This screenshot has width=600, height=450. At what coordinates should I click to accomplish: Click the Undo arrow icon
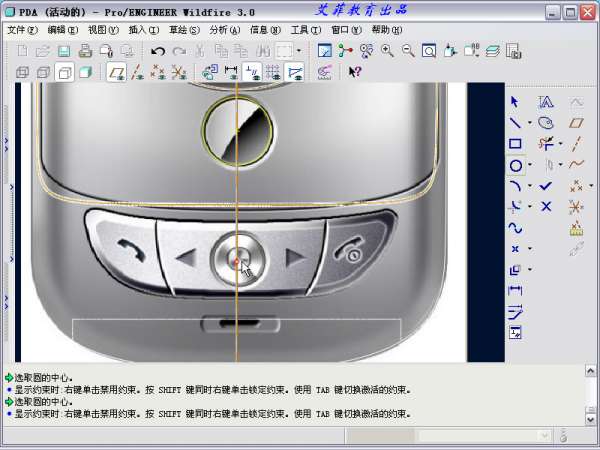coord(158,51)
